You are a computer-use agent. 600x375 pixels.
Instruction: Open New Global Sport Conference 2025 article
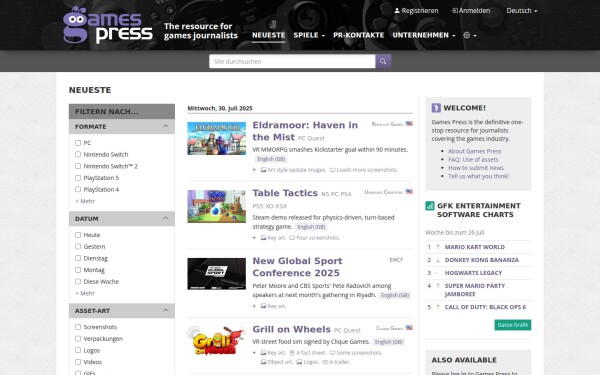tap(296, 267)
